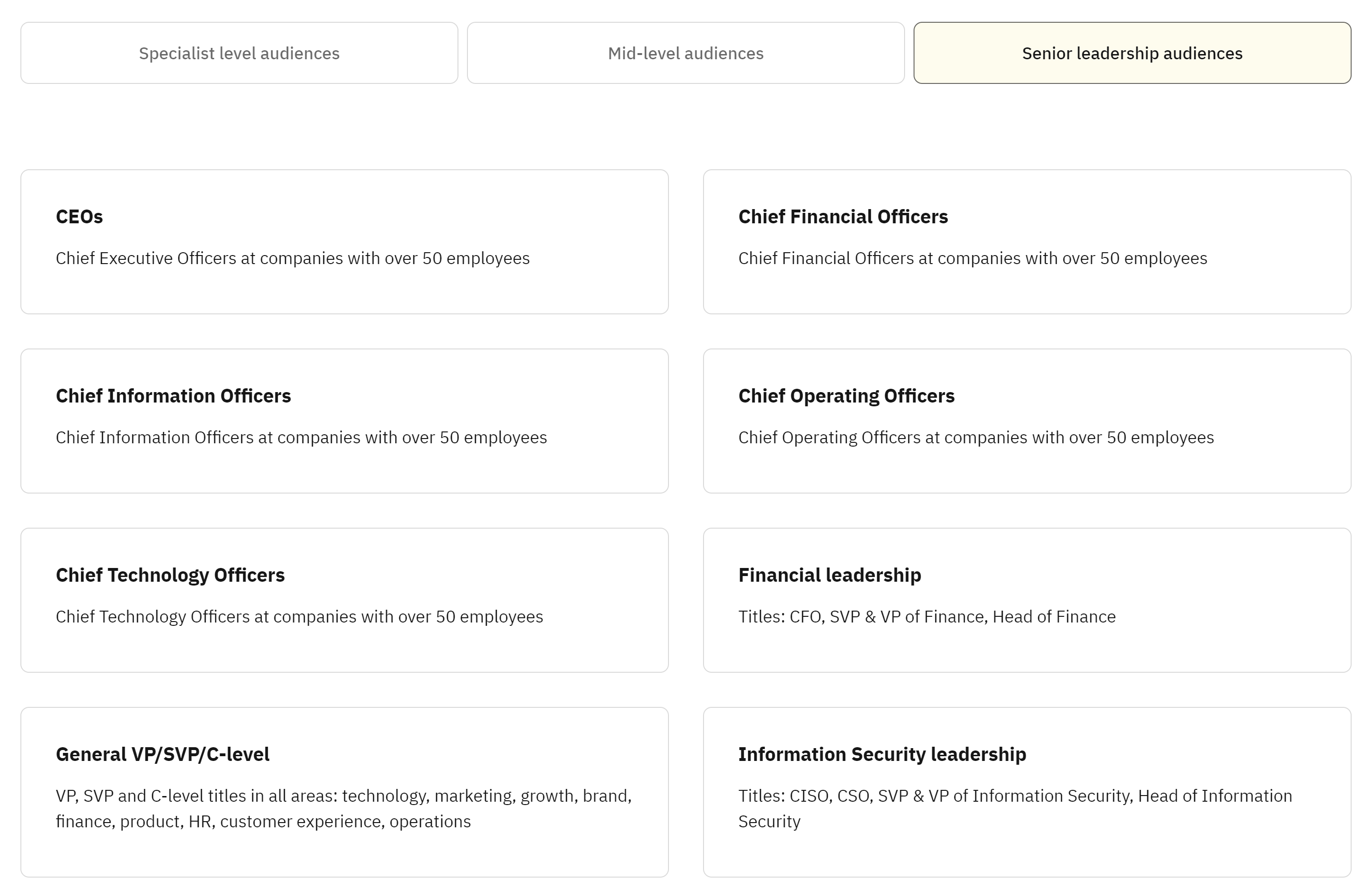Screen dimensions: 1372x888
Task: Click the CEOs card heading
Action: pos(80,217)
